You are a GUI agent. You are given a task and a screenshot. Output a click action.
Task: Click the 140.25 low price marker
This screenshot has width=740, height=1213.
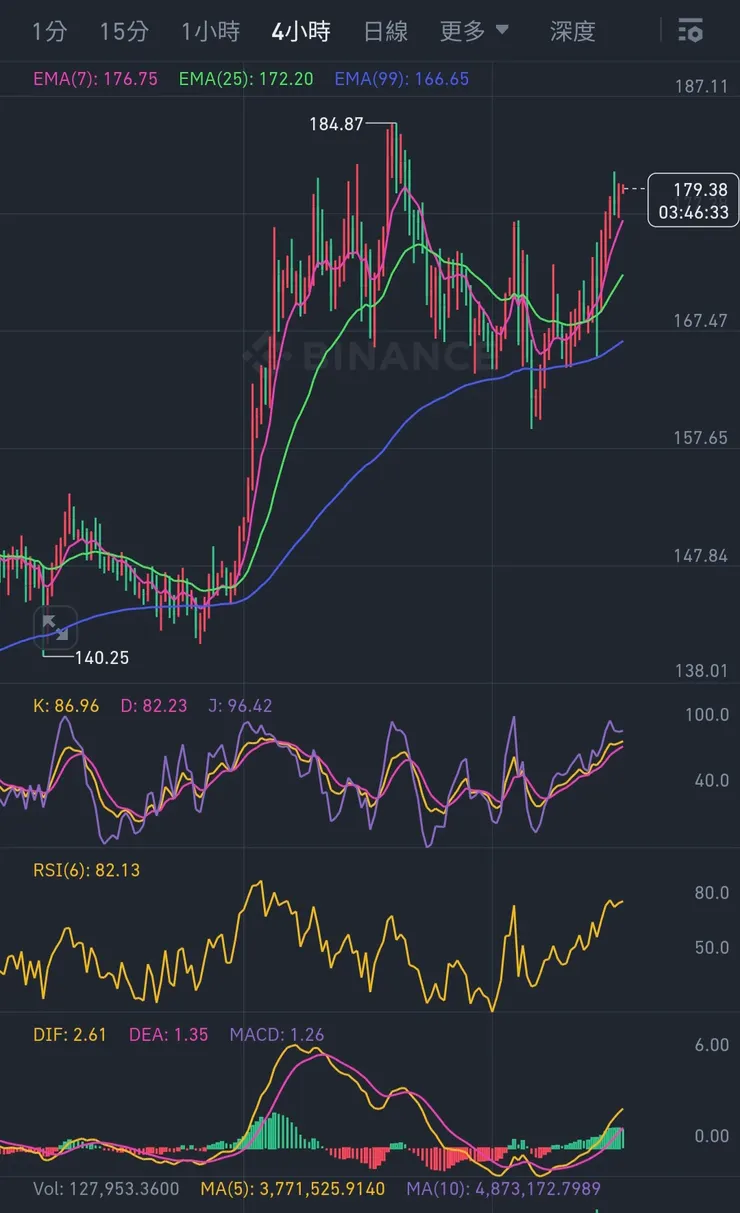pyautogui.click(x=102, y=657)
